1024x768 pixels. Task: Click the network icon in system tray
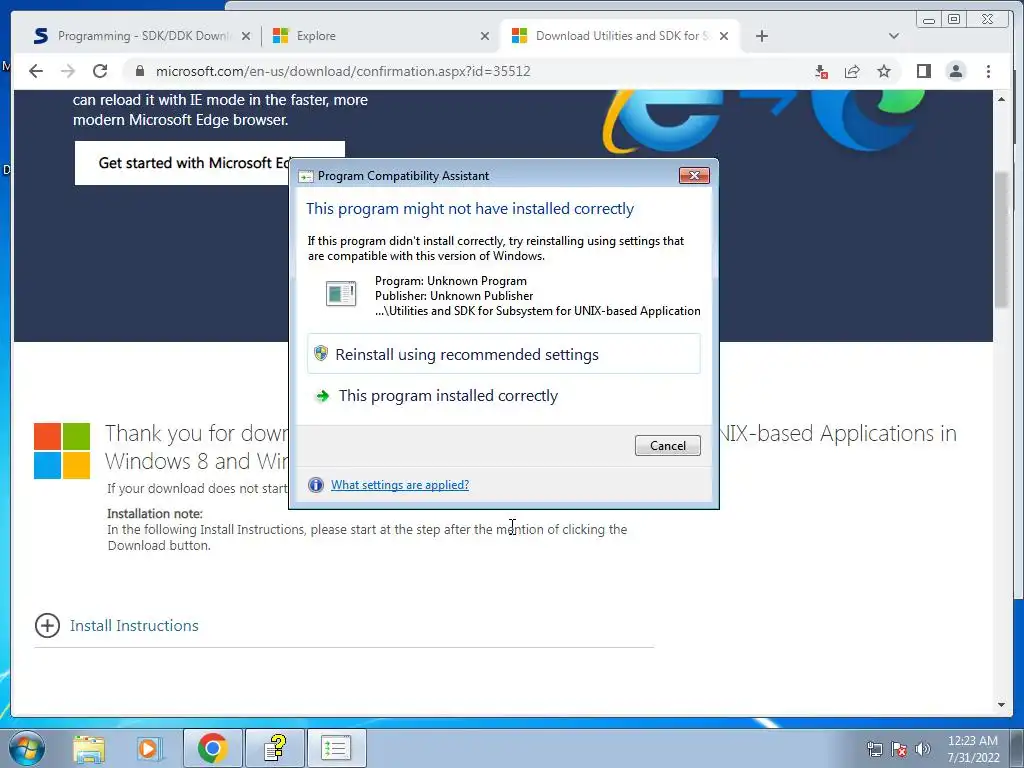pos(874,749)
